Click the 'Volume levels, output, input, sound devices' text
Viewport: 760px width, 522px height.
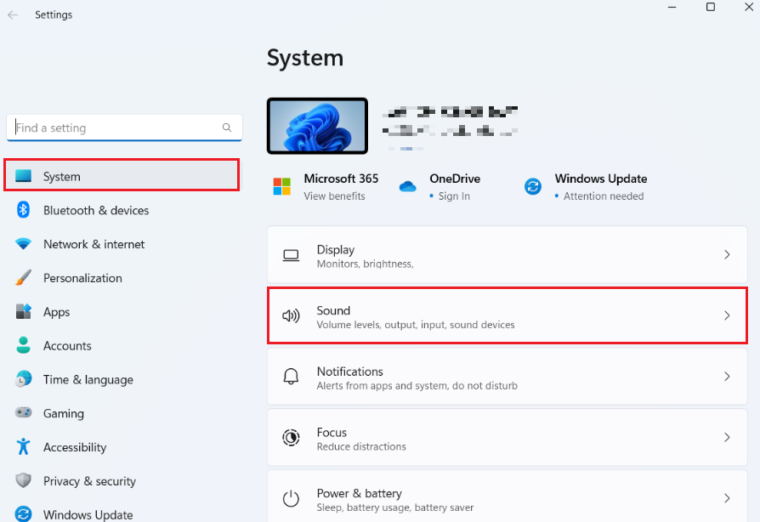[x=416, y=325]
